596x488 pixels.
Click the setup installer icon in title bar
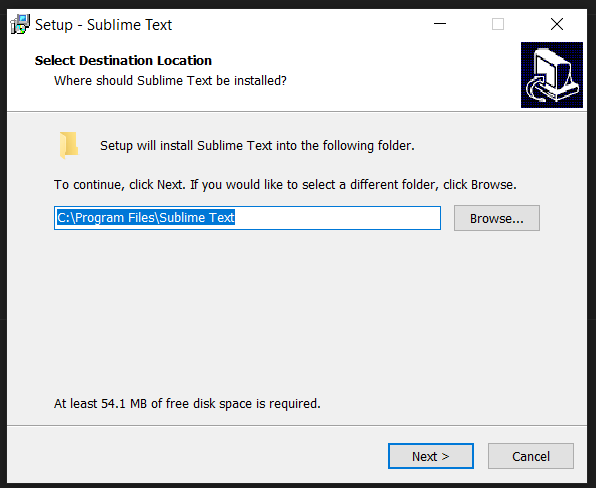[20, 24]
